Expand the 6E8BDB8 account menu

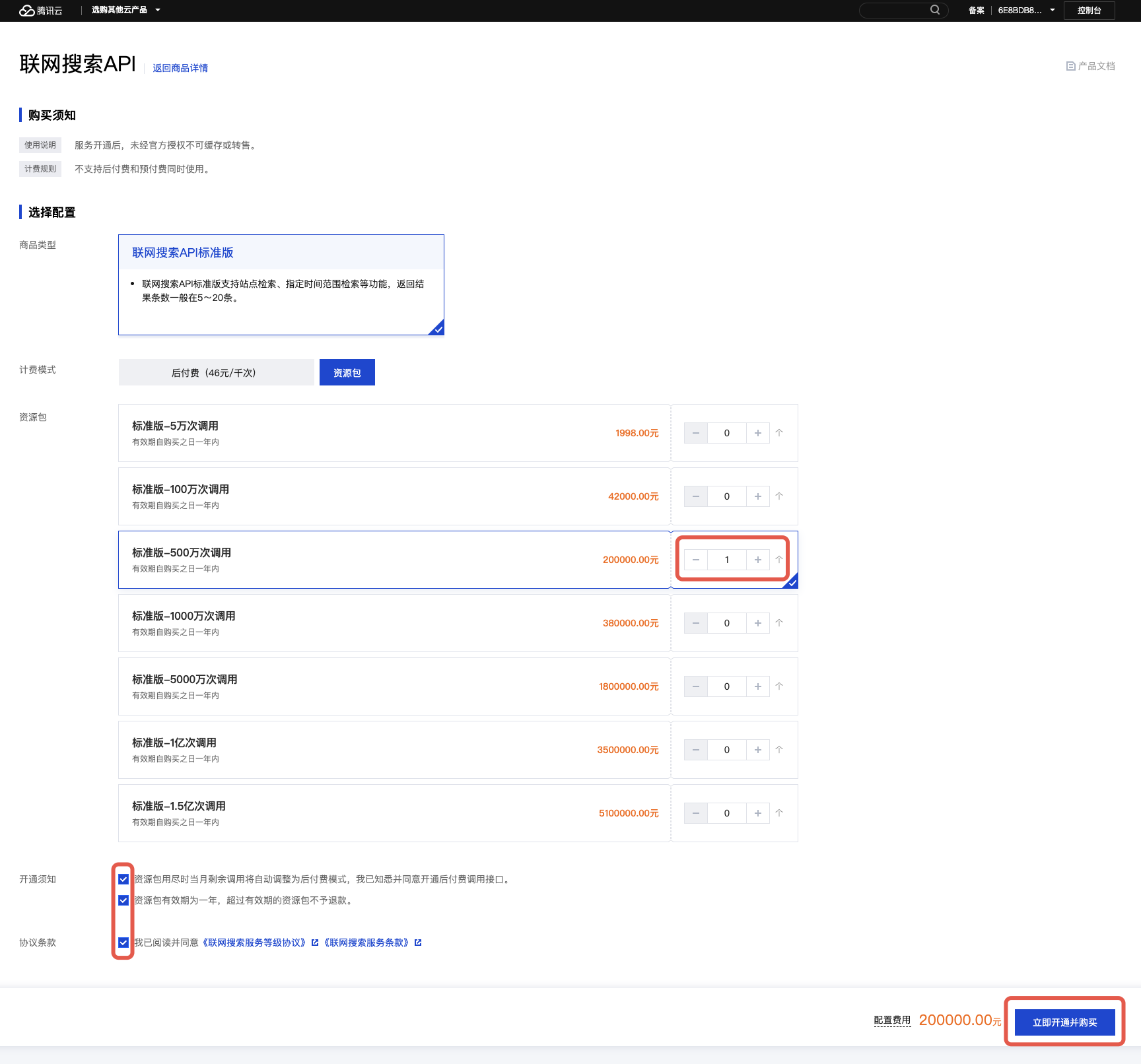point(1026,11)
